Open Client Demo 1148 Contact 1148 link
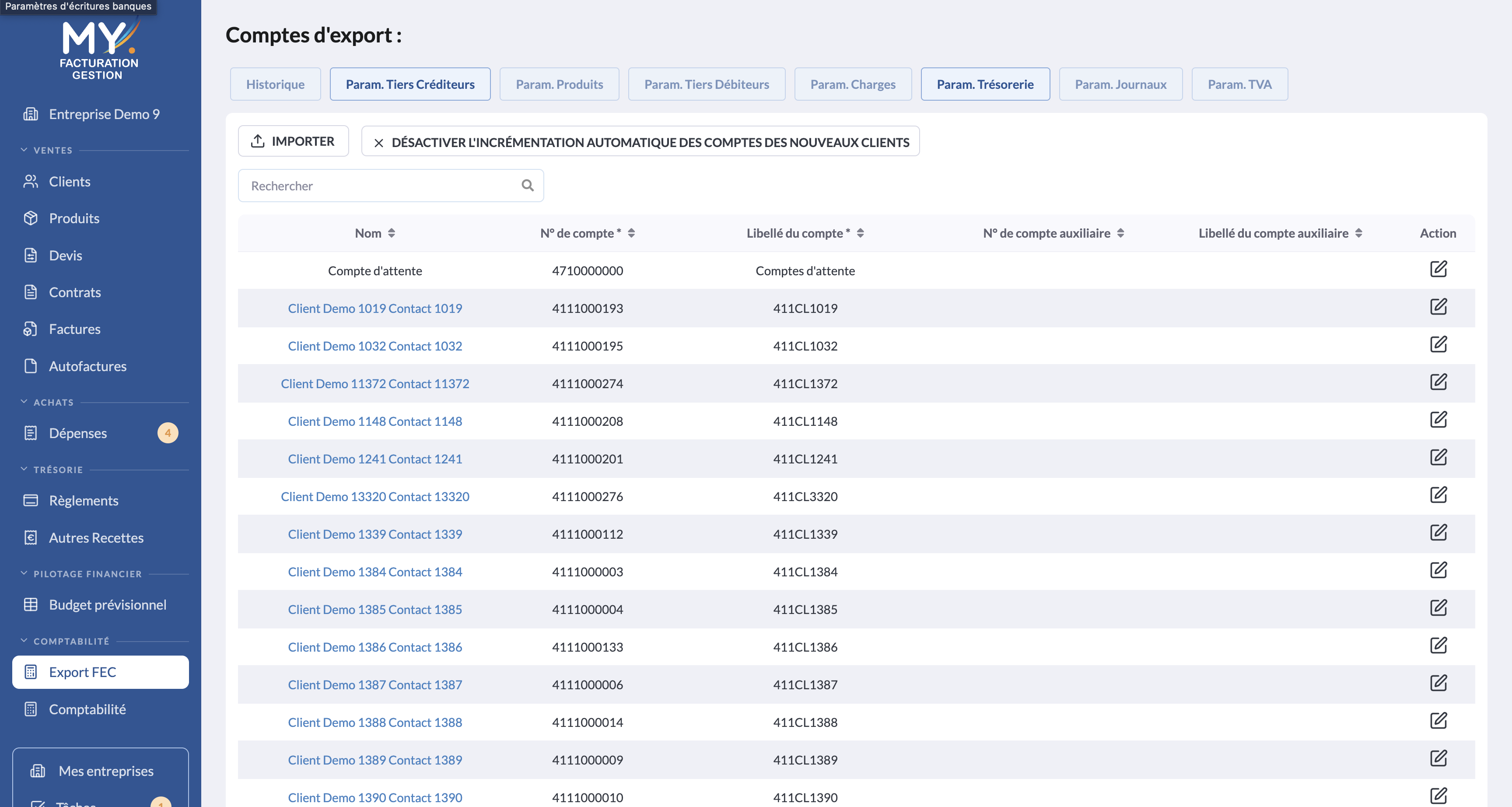Image resolution: width=1512 pixels, height=807 pixels. click(375, 421)
